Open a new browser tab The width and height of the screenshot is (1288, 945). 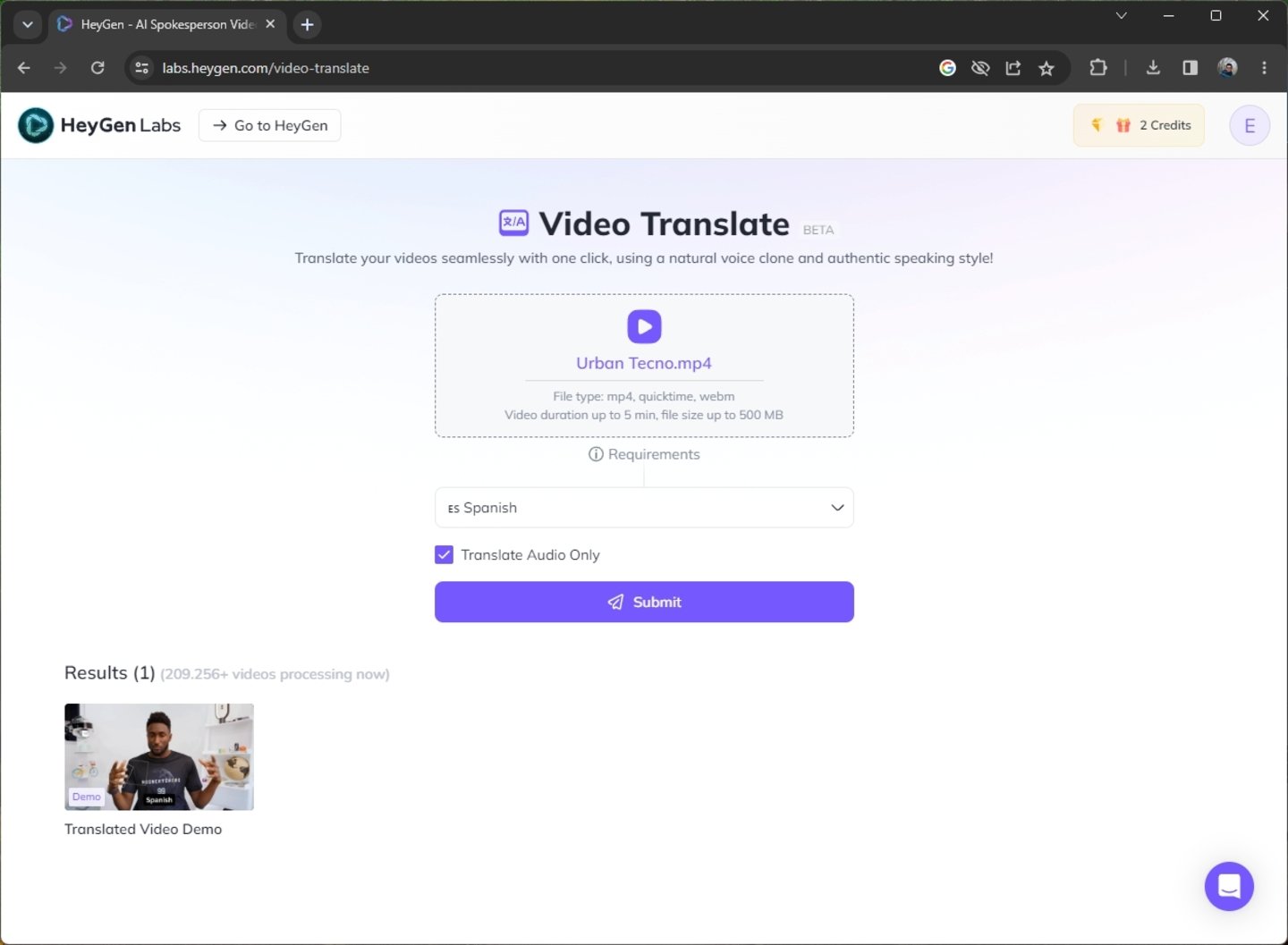[x=307, y=24]
